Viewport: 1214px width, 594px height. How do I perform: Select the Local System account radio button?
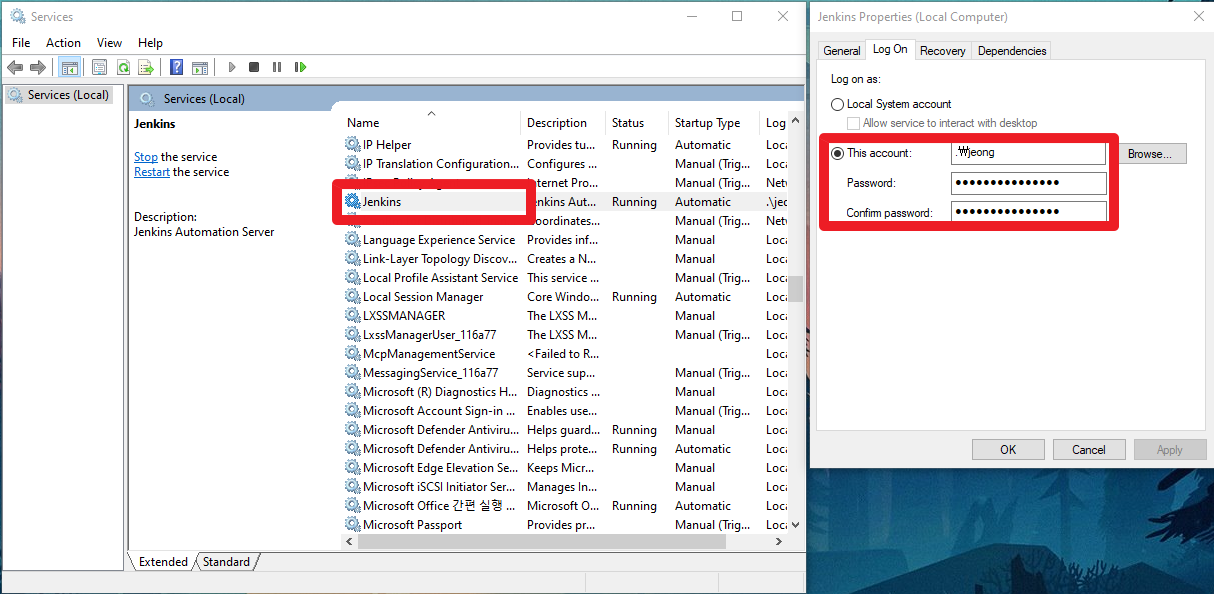coord(838,104)
